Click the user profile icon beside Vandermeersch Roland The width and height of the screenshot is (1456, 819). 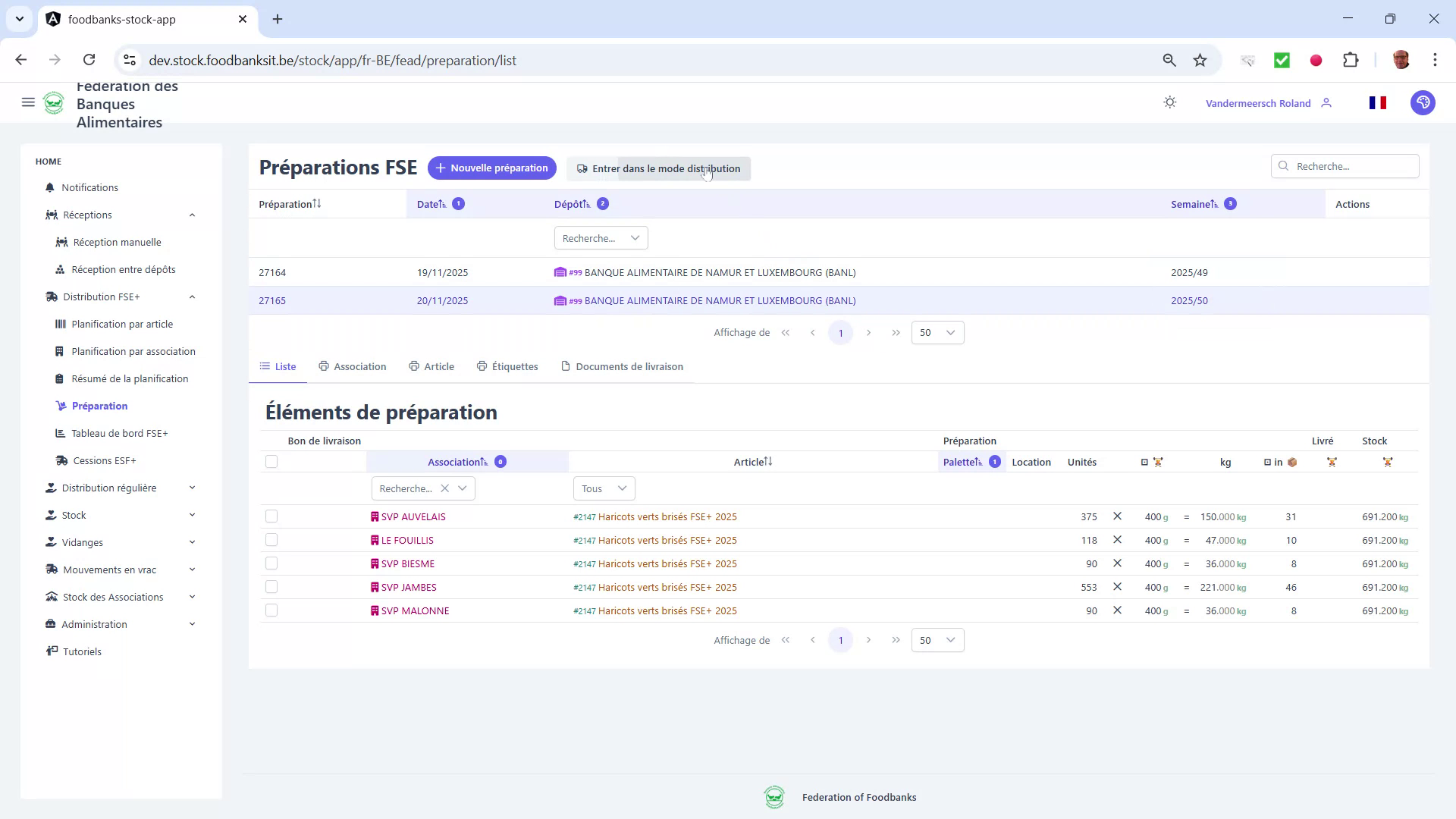pyautogui.click(x=1326, y=102)
